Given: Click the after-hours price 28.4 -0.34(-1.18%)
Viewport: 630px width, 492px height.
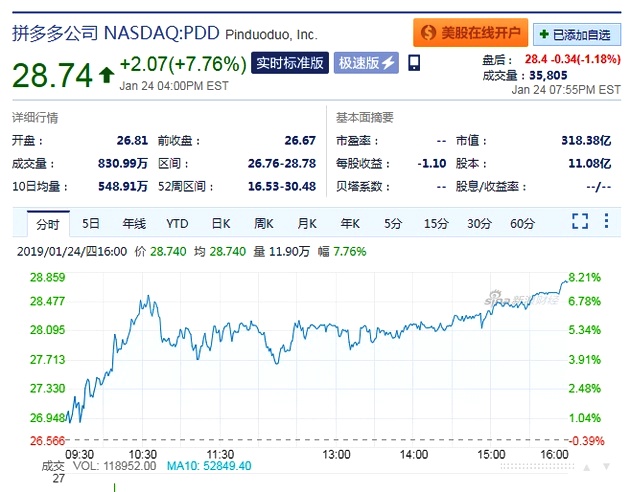Looking at the screenshot, I should pyautogui.click(x=573, y=59).
